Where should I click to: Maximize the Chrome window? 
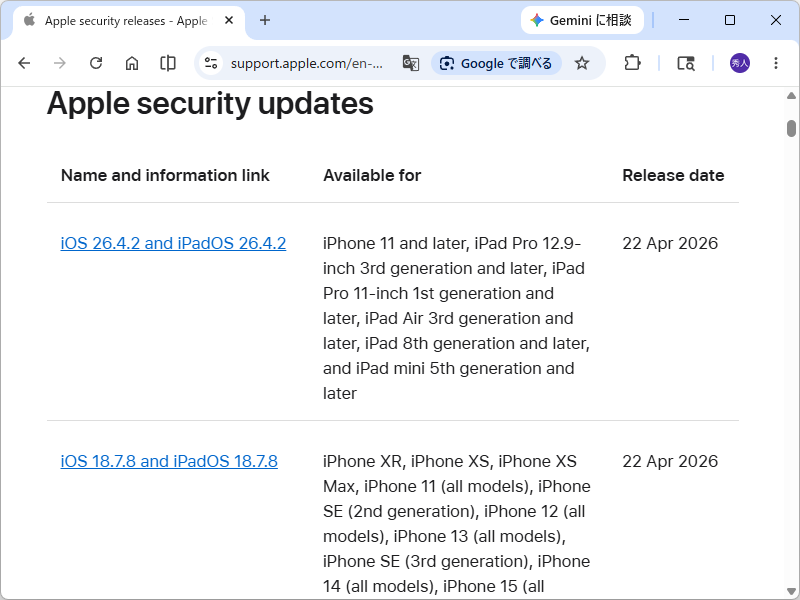[x=730, y=20]
